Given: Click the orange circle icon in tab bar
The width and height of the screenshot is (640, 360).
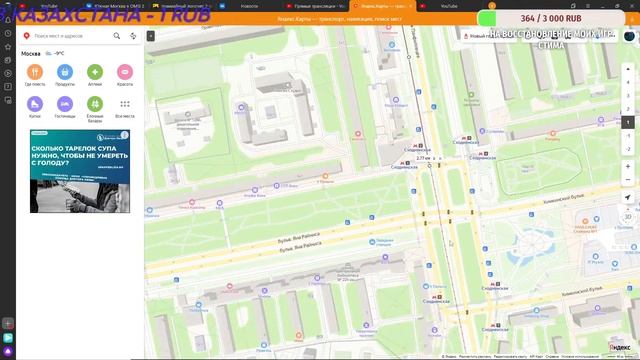Looking at the screenshot, I should 492,6.
